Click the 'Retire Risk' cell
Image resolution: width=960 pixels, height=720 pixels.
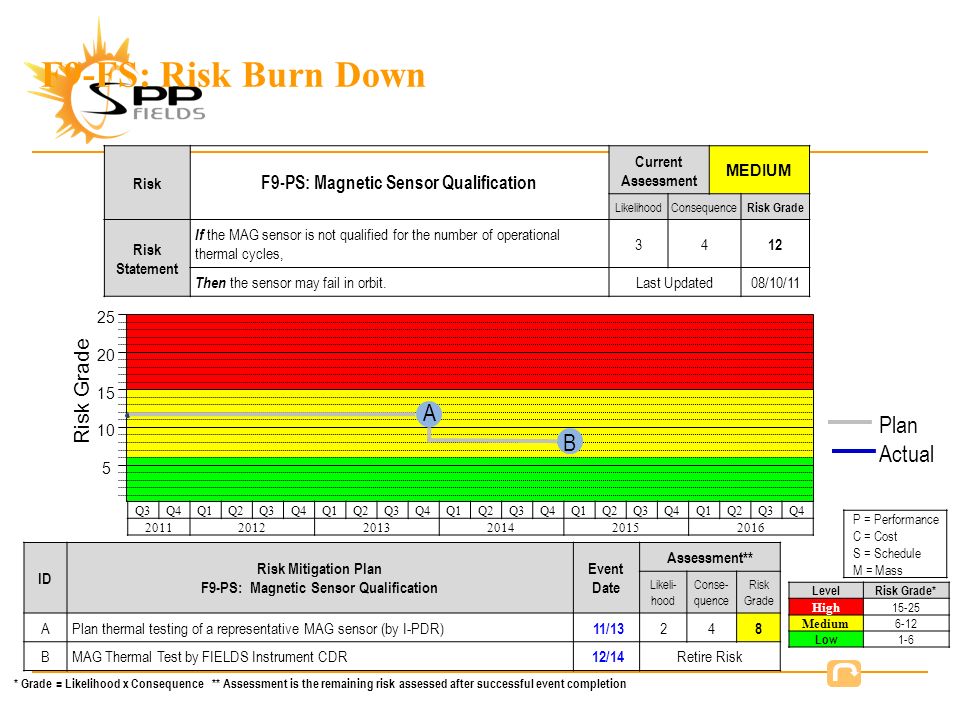(x=710, y=657)
